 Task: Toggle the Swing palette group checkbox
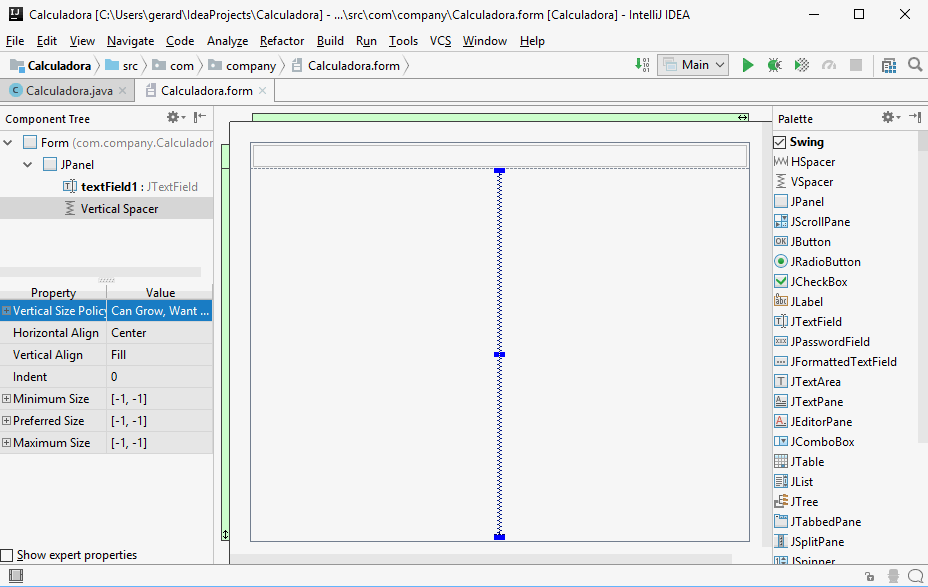[781, 142]
